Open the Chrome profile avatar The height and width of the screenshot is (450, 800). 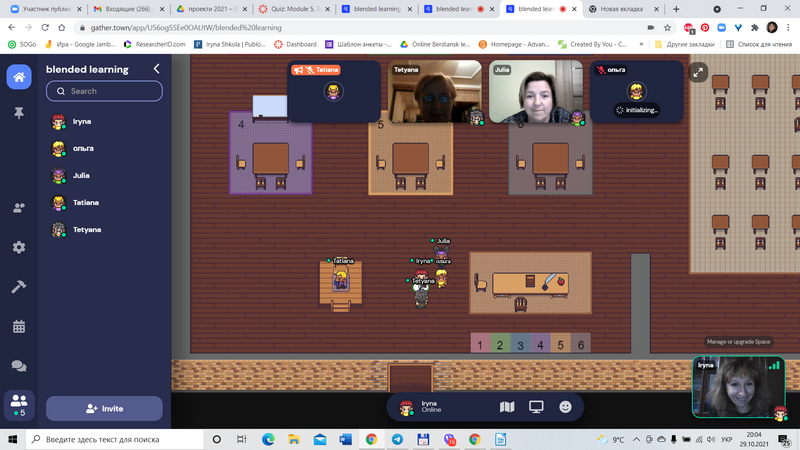(772, 28)
